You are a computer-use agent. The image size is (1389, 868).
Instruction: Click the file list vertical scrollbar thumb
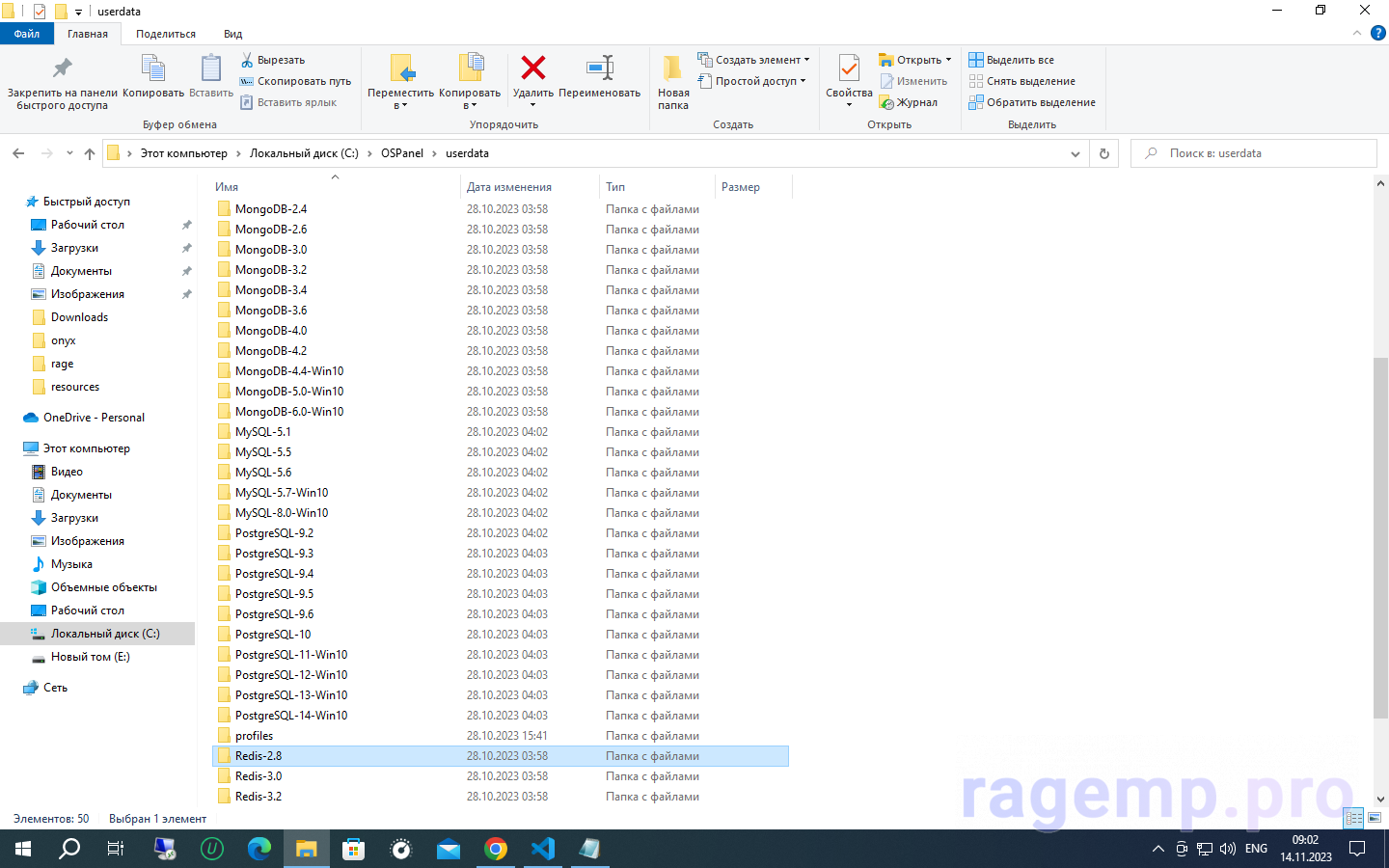point(1380,537)
